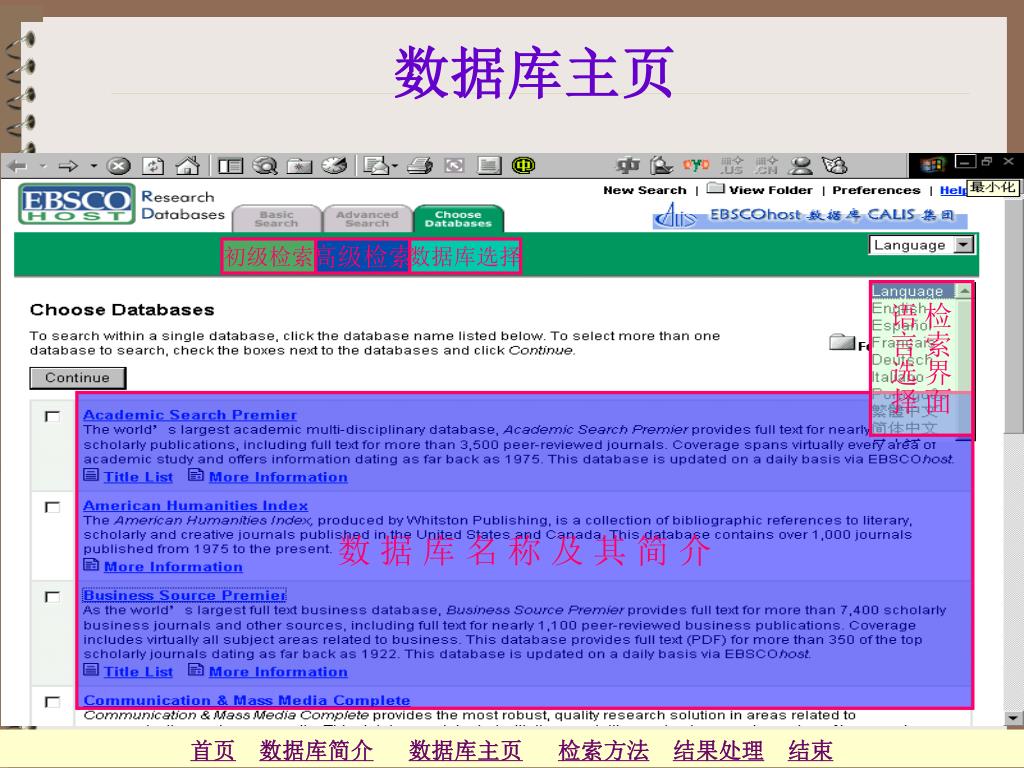Image resolution: width=1024 pixels, height=768 pixels.
Task: Open More Information under American Humanities Index
Action: 173,567
